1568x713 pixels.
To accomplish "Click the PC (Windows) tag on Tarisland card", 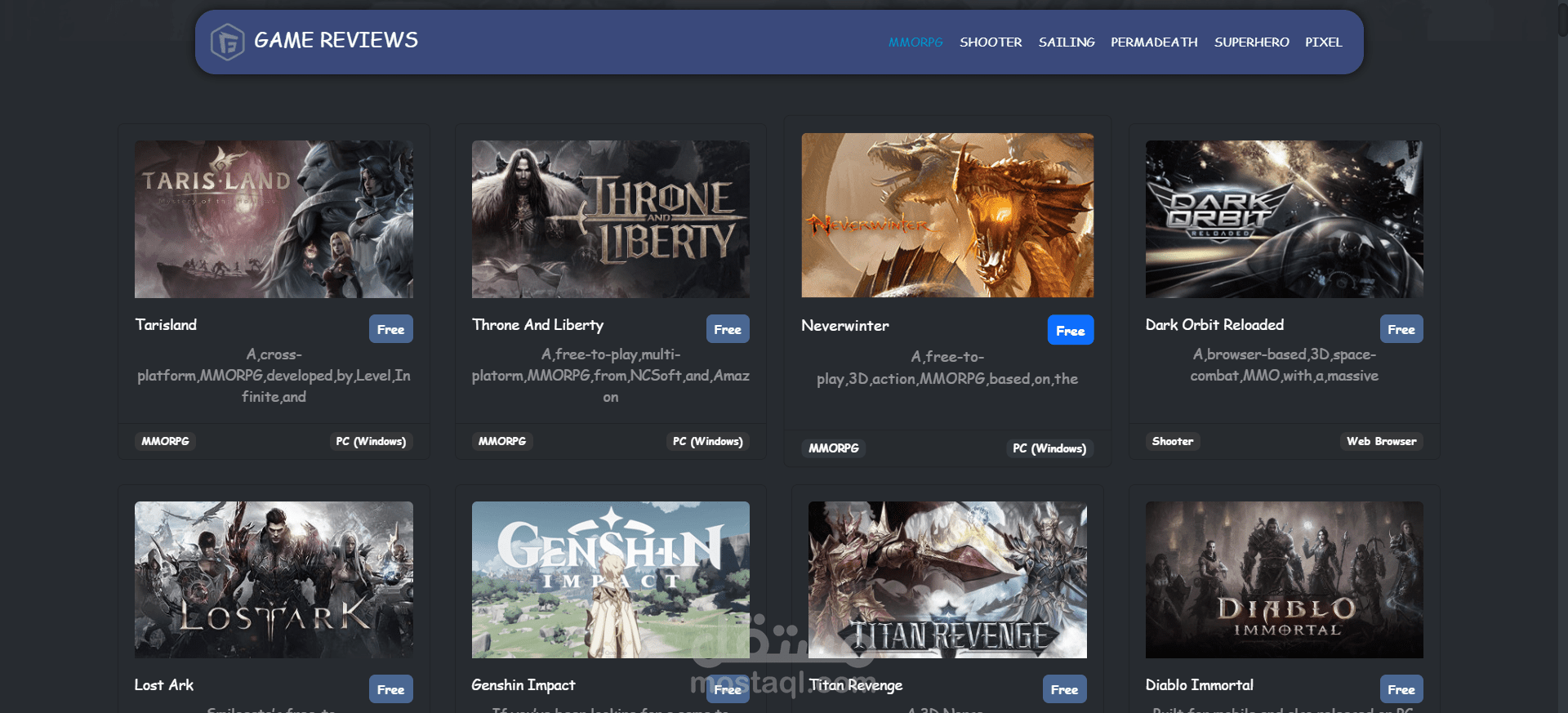I will [x=372, y=441].
